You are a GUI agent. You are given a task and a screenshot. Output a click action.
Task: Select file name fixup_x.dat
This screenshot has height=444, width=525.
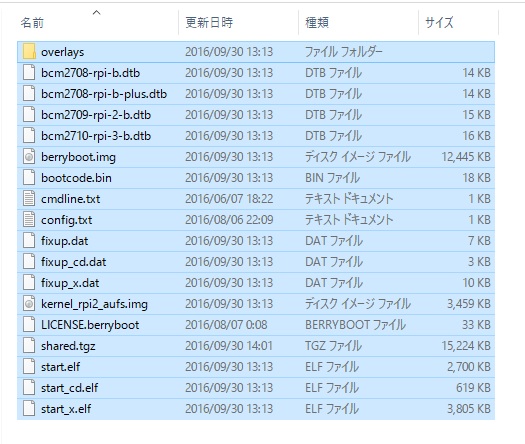(70, 283)
